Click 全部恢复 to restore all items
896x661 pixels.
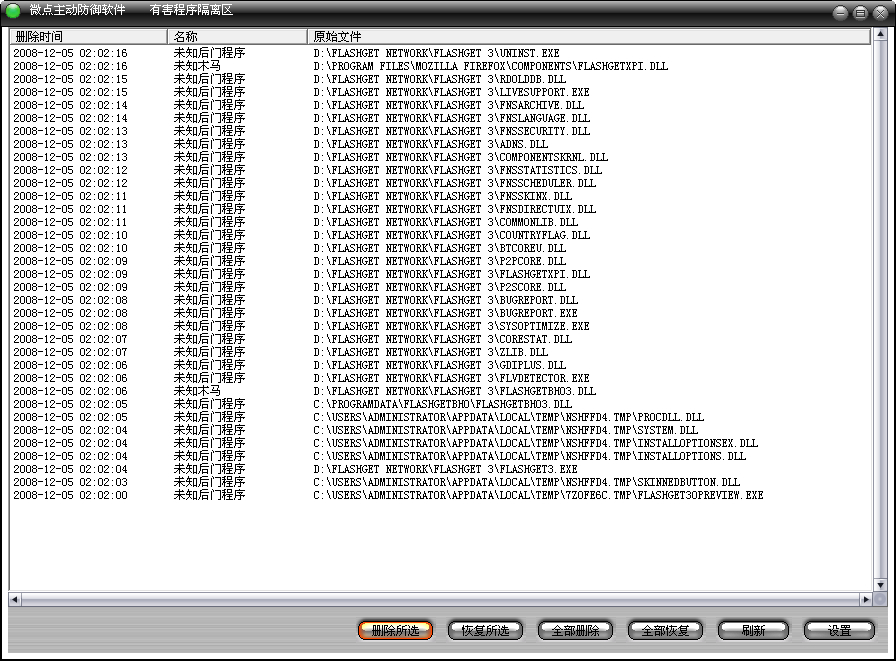point(665,630)
